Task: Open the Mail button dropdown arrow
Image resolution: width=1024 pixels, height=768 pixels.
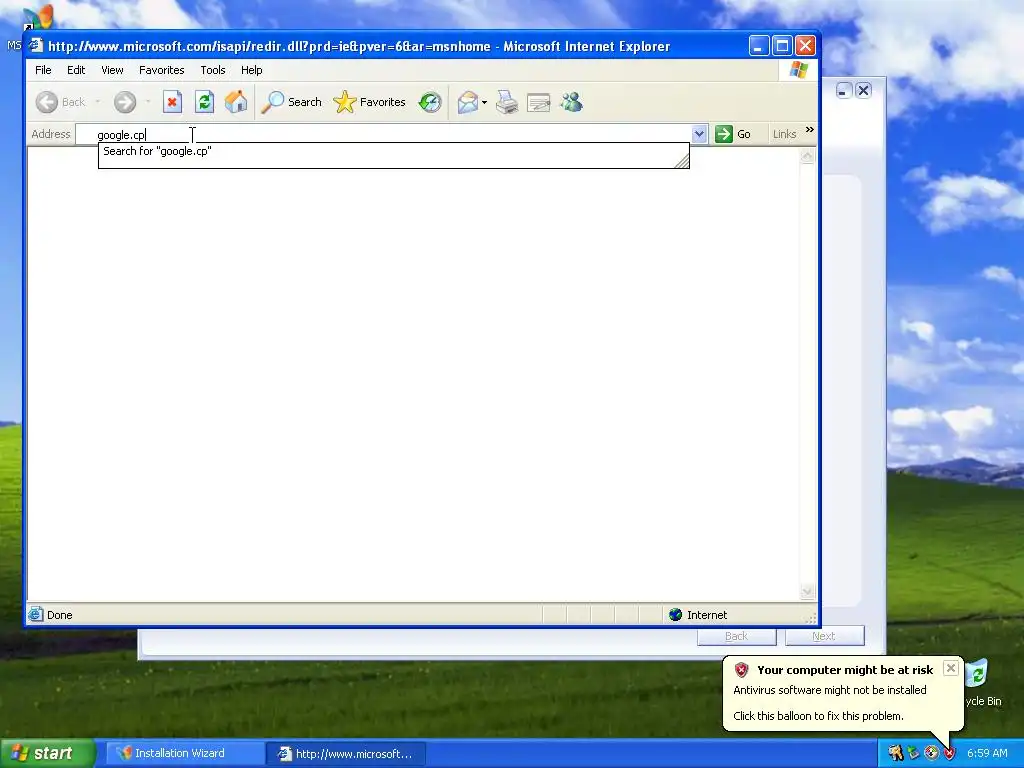Action: (484, 103)
